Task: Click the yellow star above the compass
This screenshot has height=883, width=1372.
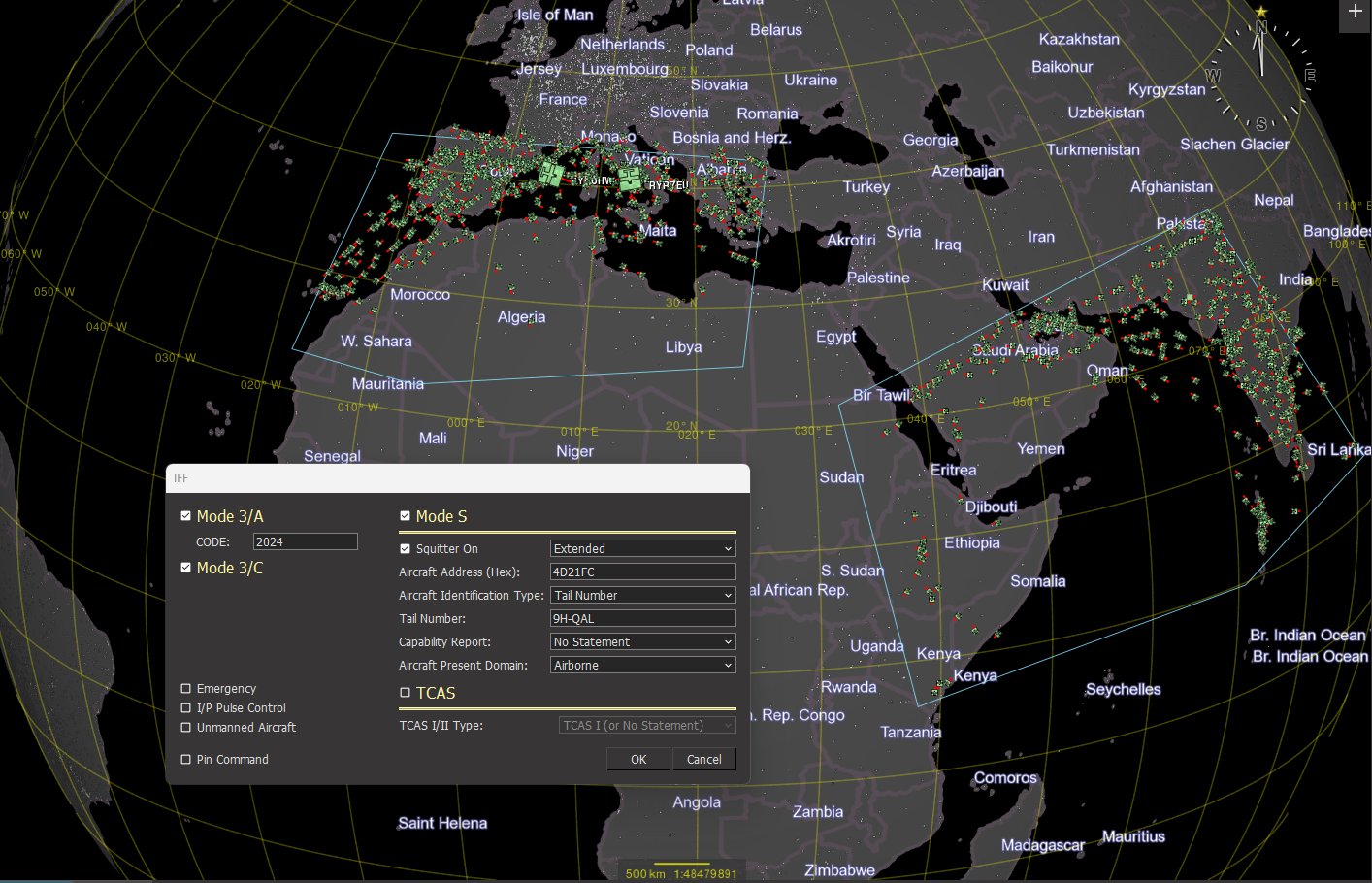Action: coord(1260,12)
